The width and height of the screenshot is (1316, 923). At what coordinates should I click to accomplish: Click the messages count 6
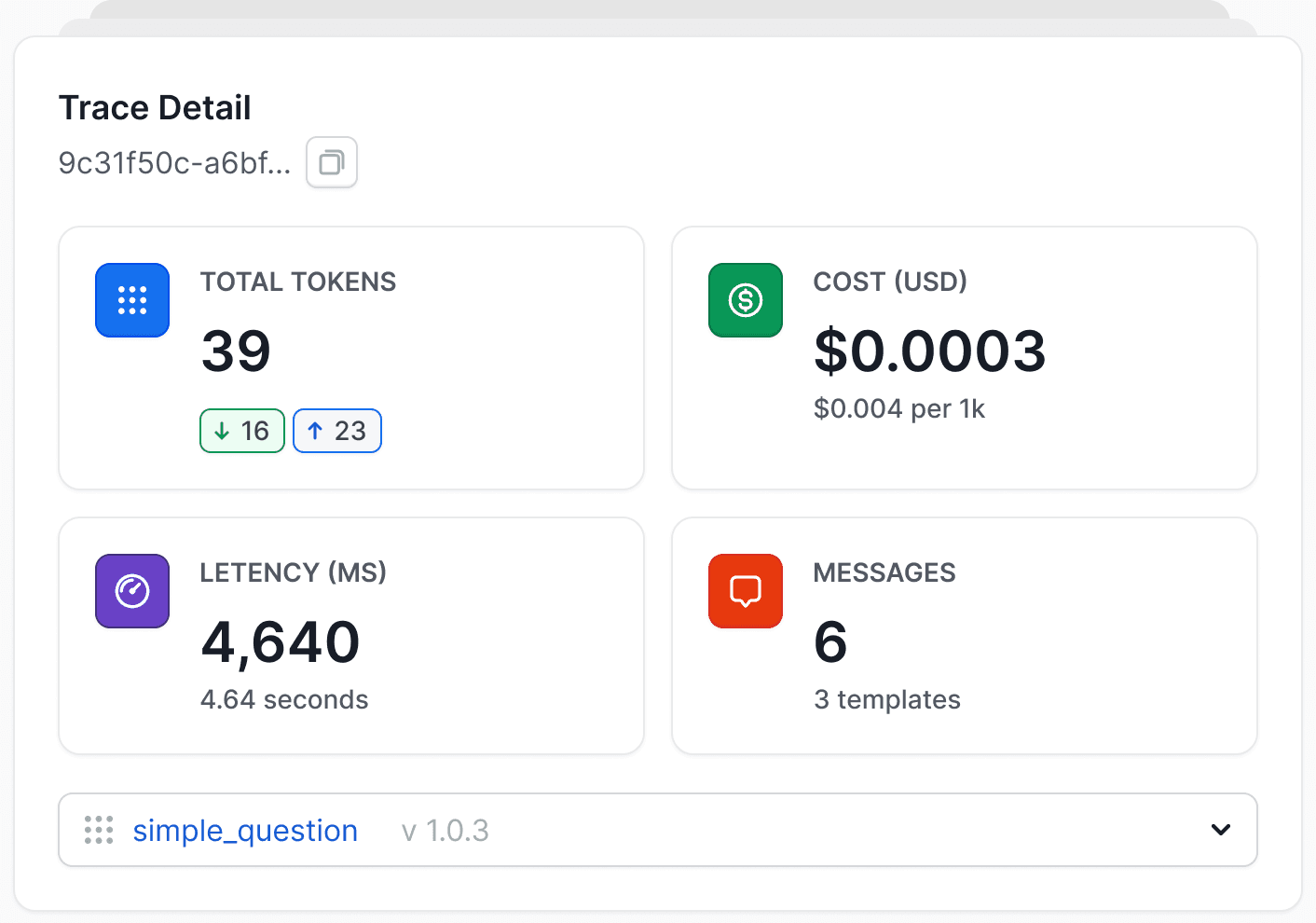coord(830,642)
